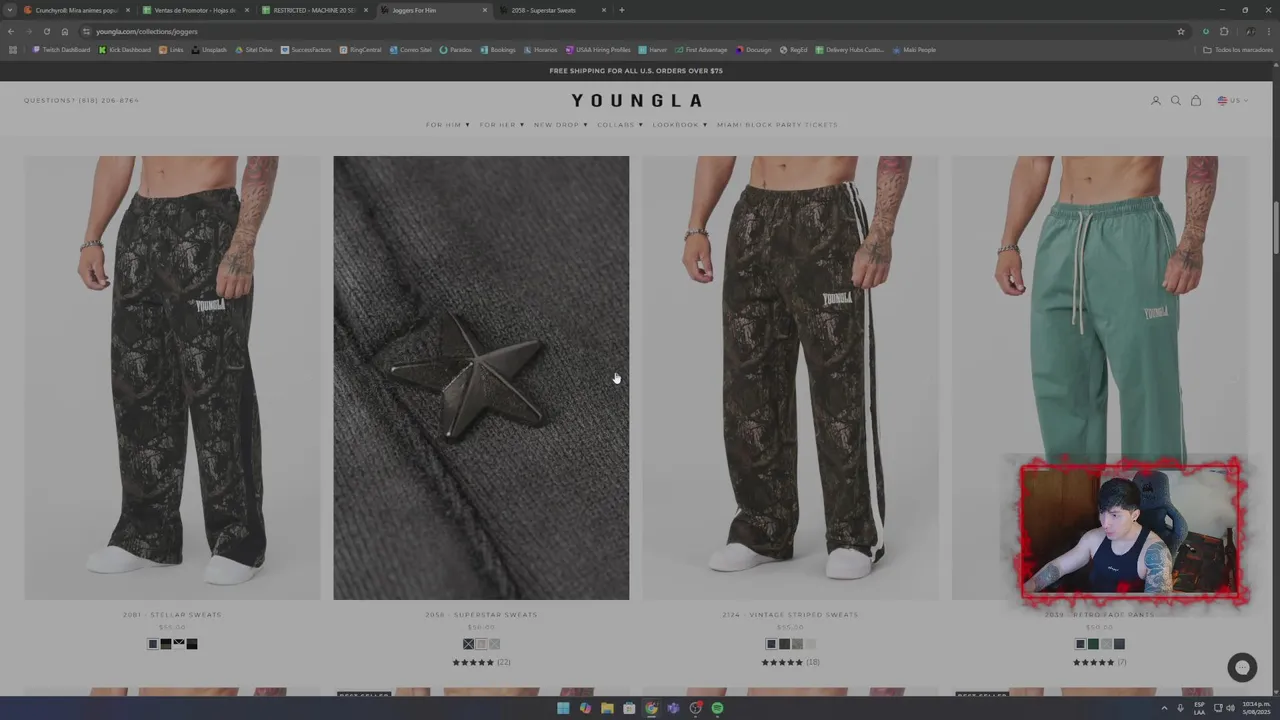This screenshot has height=720, width=1280.
Task: Expand the NEW DROP menu
Action: 561,125
